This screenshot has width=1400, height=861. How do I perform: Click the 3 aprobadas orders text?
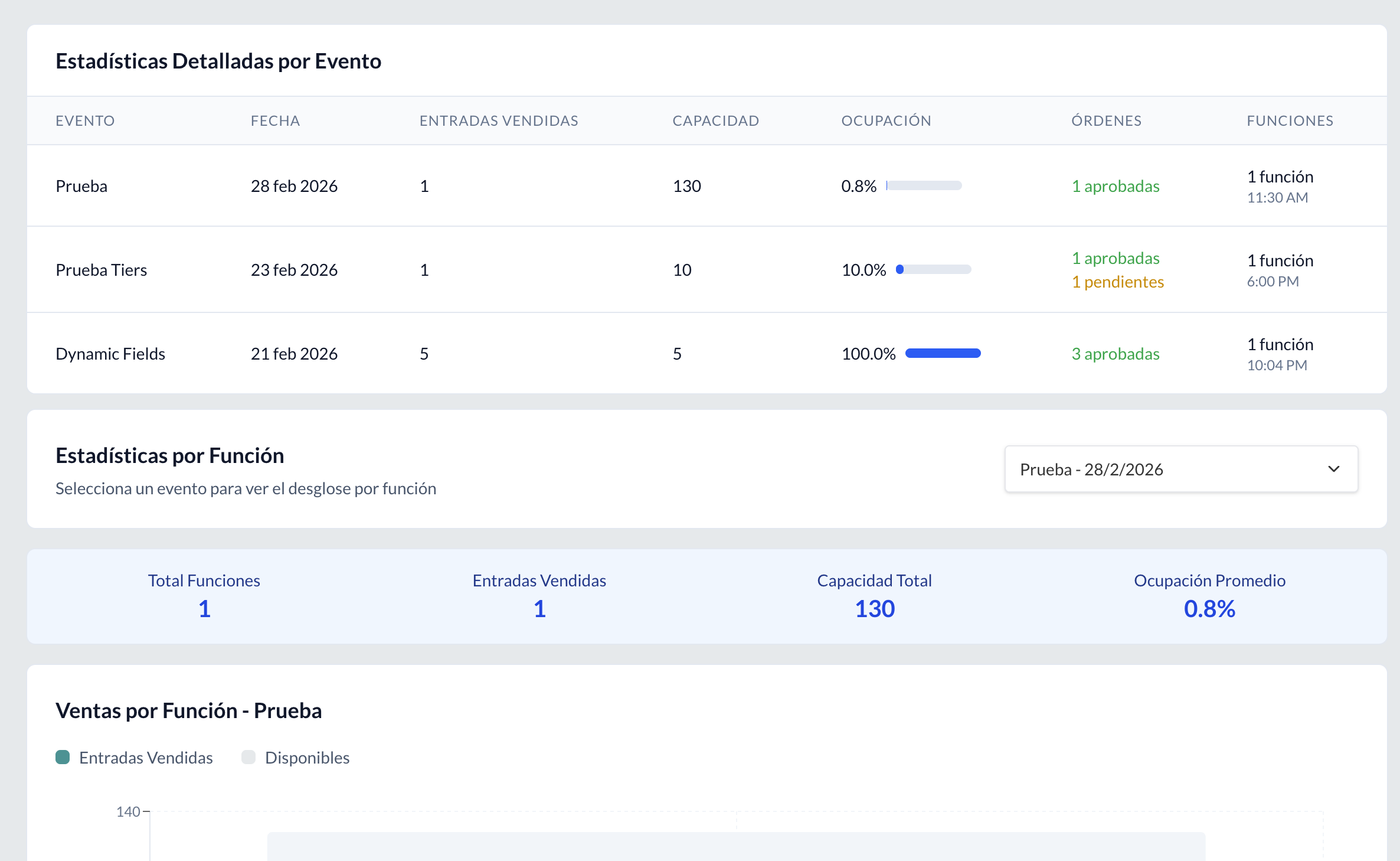(1116, 354)
